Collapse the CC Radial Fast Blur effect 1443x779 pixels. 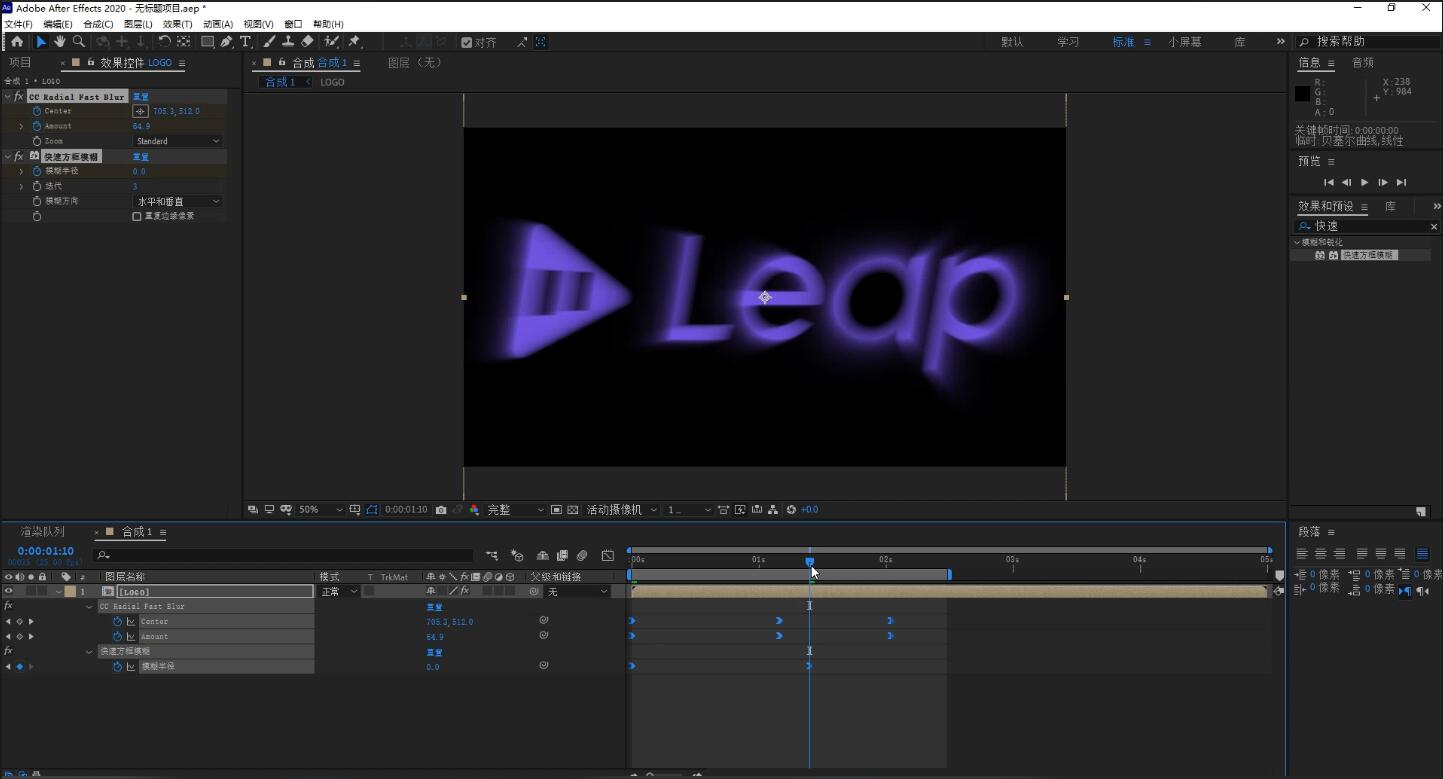click(8, 97)
